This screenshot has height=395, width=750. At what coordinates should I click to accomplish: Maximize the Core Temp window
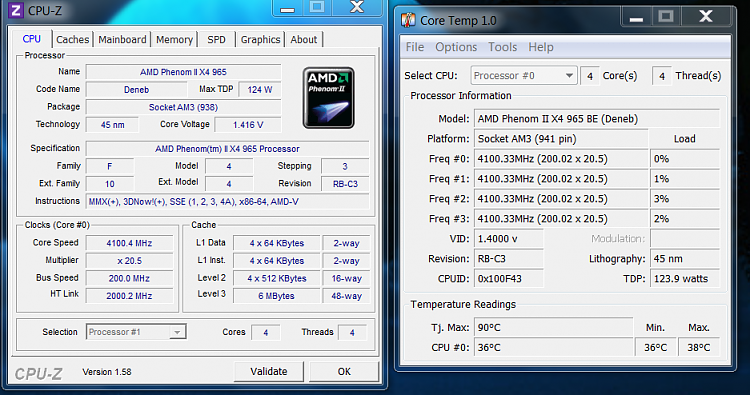pos(666,17)
